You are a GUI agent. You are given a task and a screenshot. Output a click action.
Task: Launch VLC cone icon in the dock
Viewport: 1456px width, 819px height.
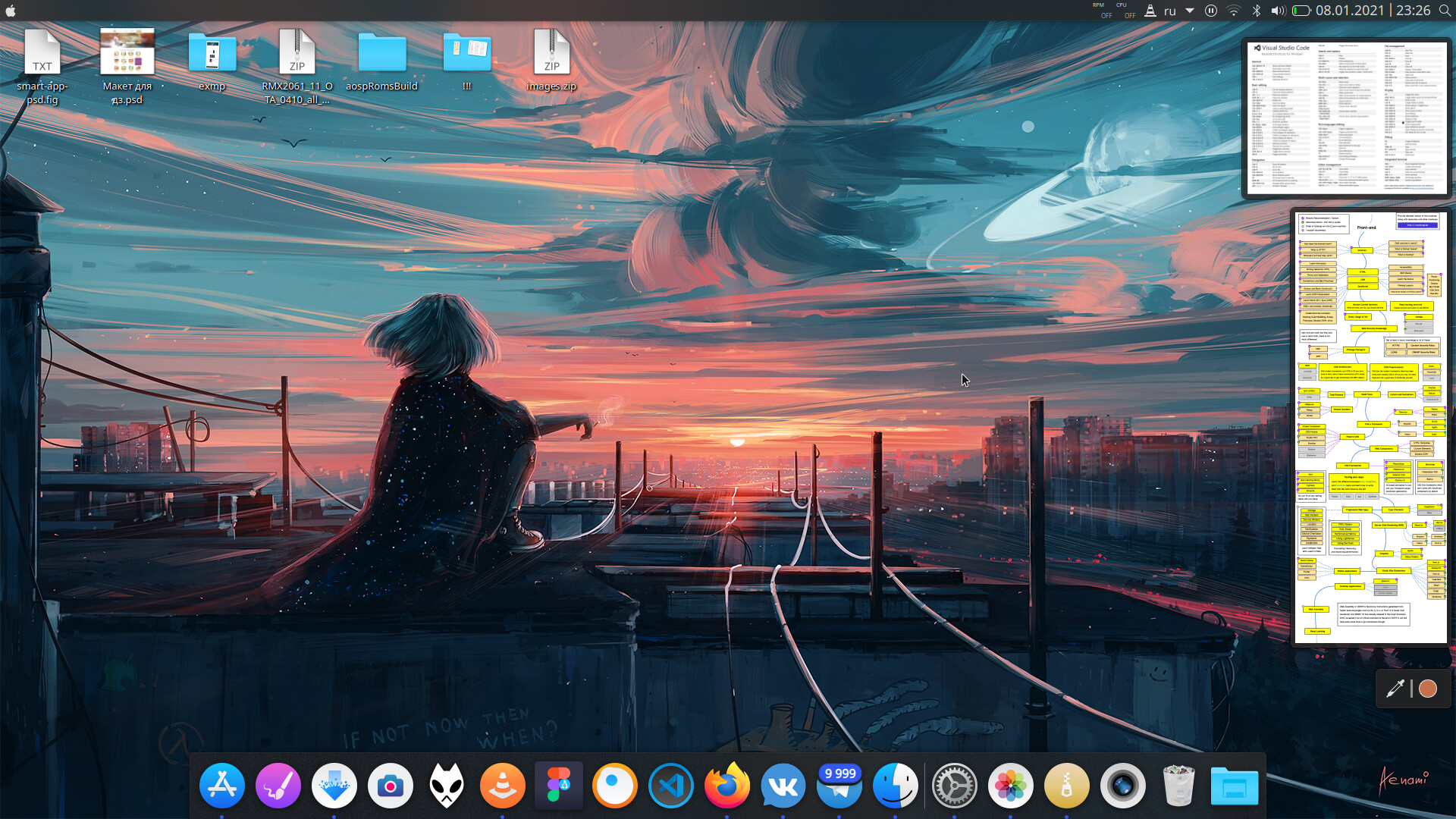pyautogui.click(x=502, y=785)
